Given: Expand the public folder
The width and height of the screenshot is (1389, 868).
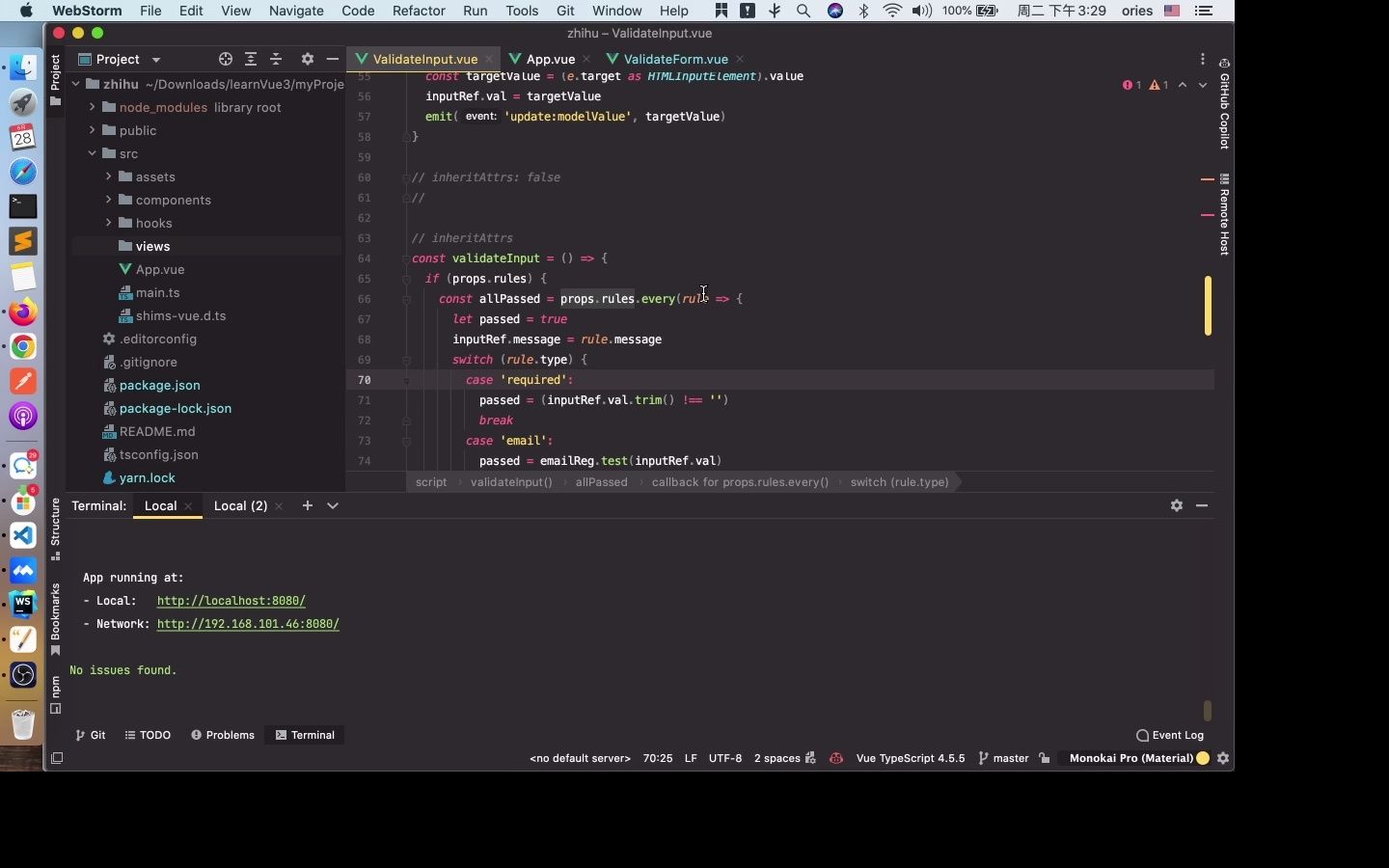Looking at the screenshot, I should (x=92, y=130).
